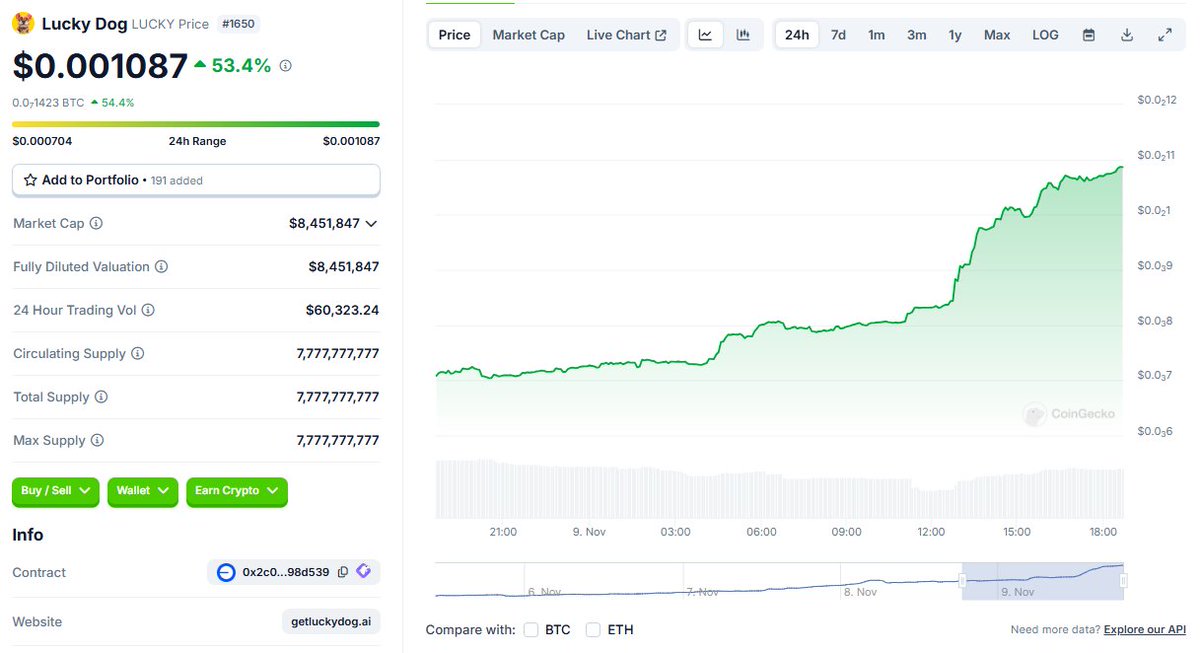Image resolution: width=1200 pixels, height=653 pixels.
Task: Open the Circulating Supply info icon
Action: (x=138, y=354)
